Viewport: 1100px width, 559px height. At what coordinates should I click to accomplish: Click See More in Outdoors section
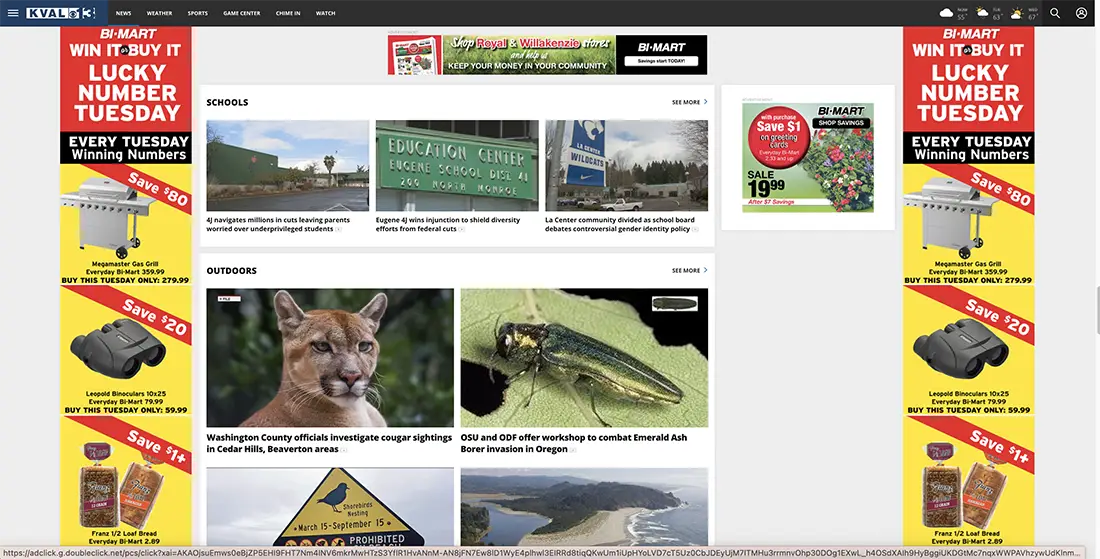click(690, 271)
